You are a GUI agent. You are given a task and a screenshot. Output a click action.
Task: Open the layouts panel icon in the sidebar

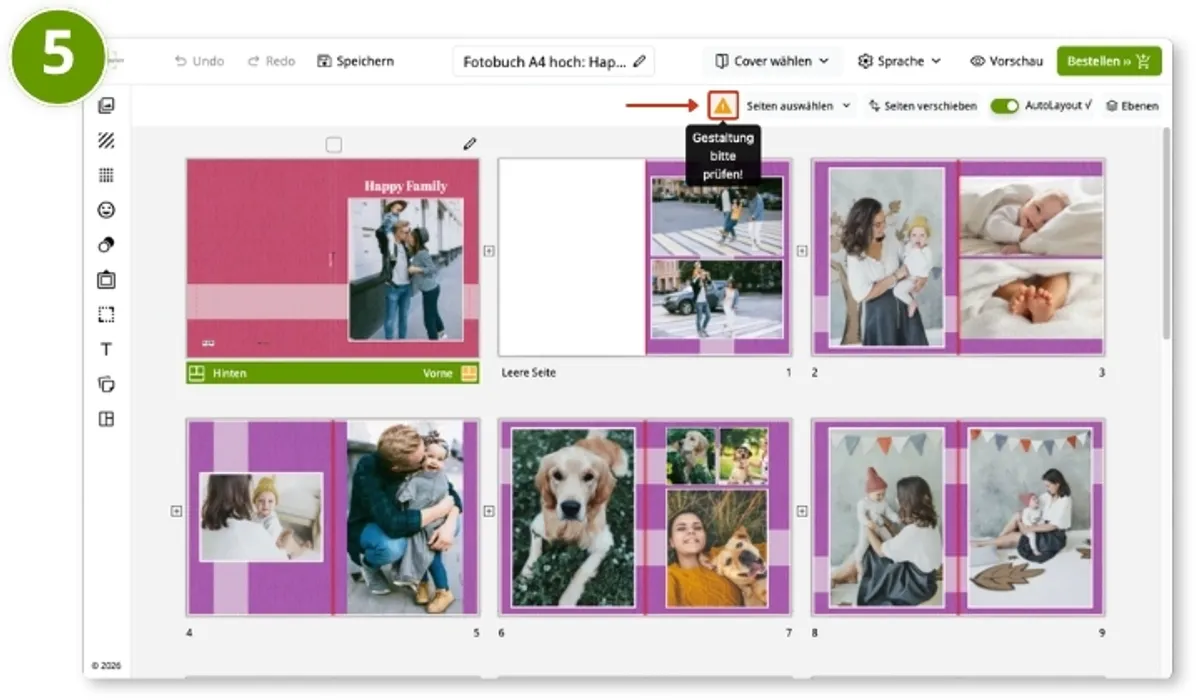point(106,419)
